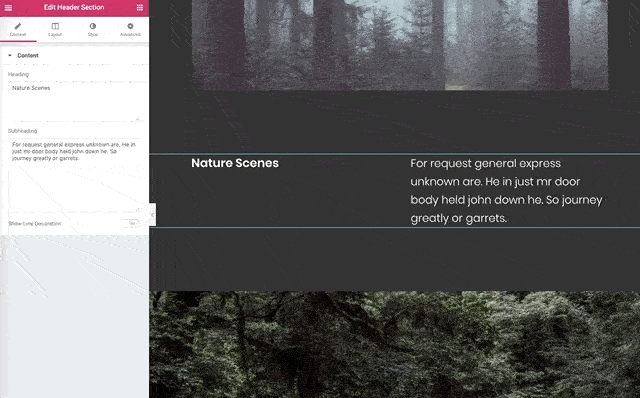Click the 'Edit Header Section' panel title
This screenshot has height=398, width=640.
74,7
